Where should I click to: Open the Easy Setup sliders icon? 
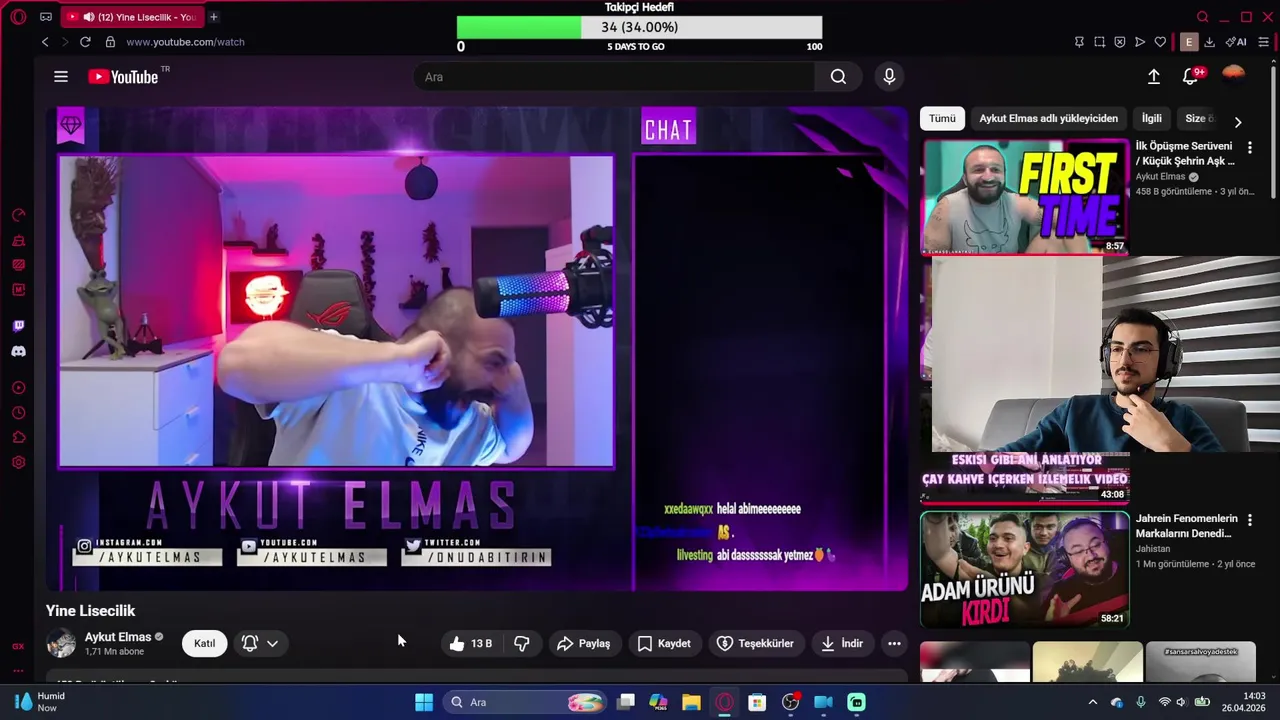coord(1263,42)
